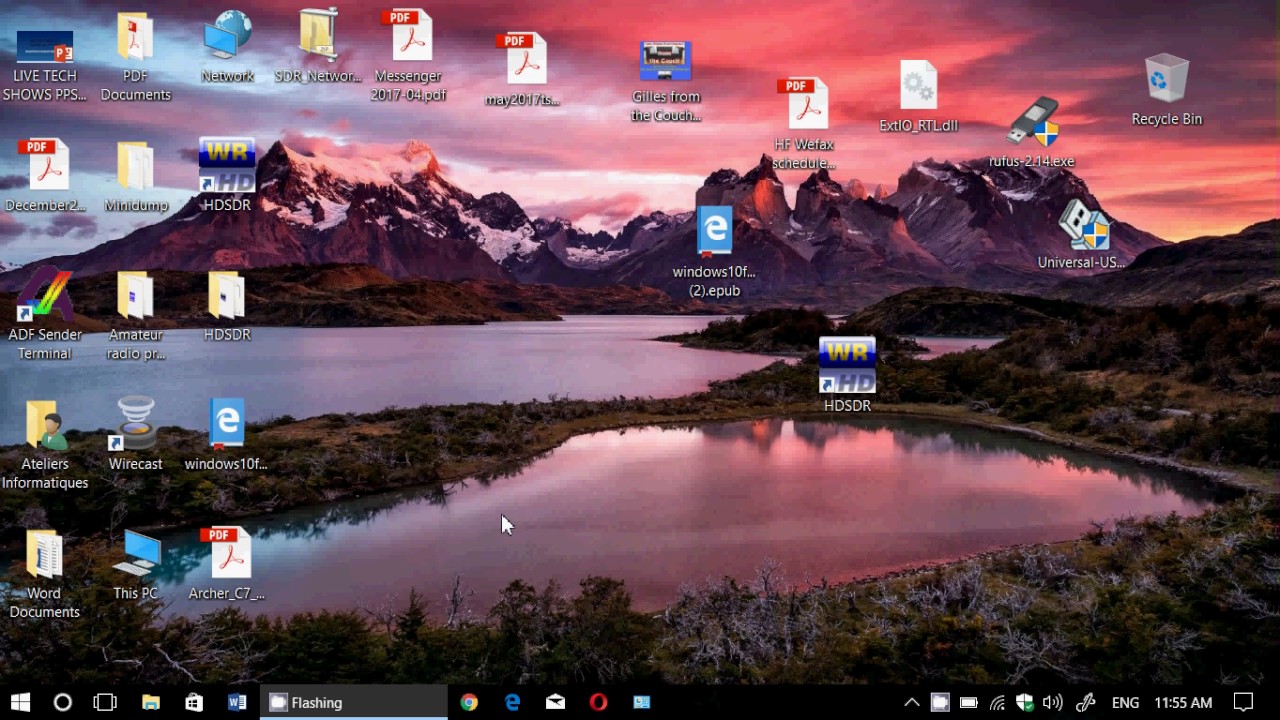This screenshot has height=720, width=1280.
Task: Open Microsoft Store from the taskbar
Action: 194,702
